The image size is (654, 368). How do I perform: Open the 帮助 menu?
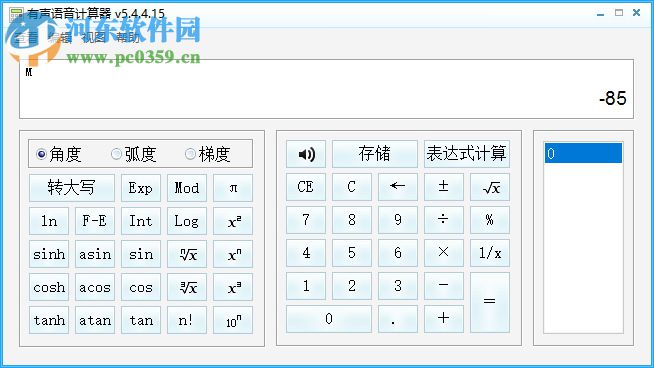point(128,38)
